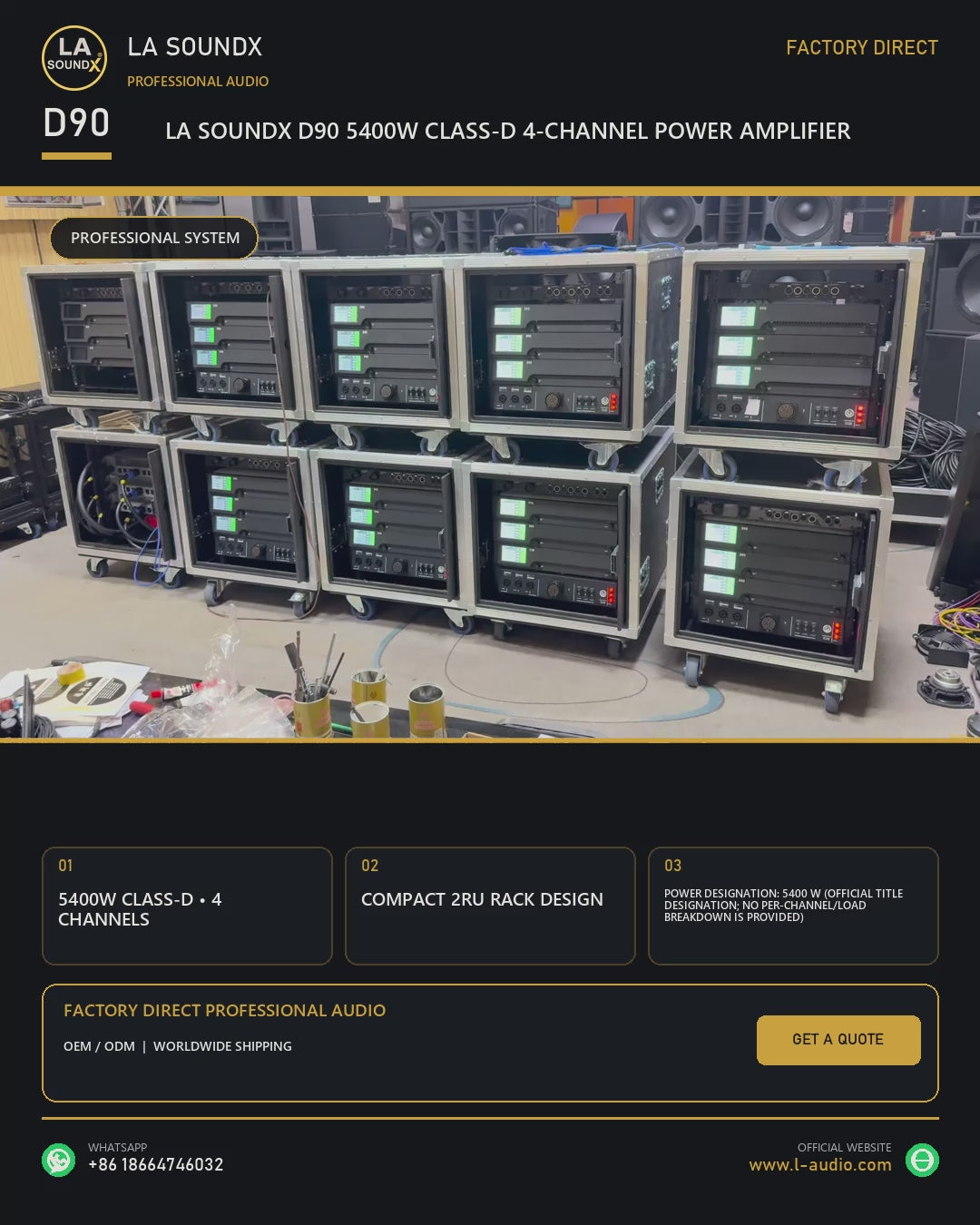This screenshot has height=1225, width=980.
Task: Click the COMPACT 2RU RACK DESIGN card
Action: click(x=490, y=906)
